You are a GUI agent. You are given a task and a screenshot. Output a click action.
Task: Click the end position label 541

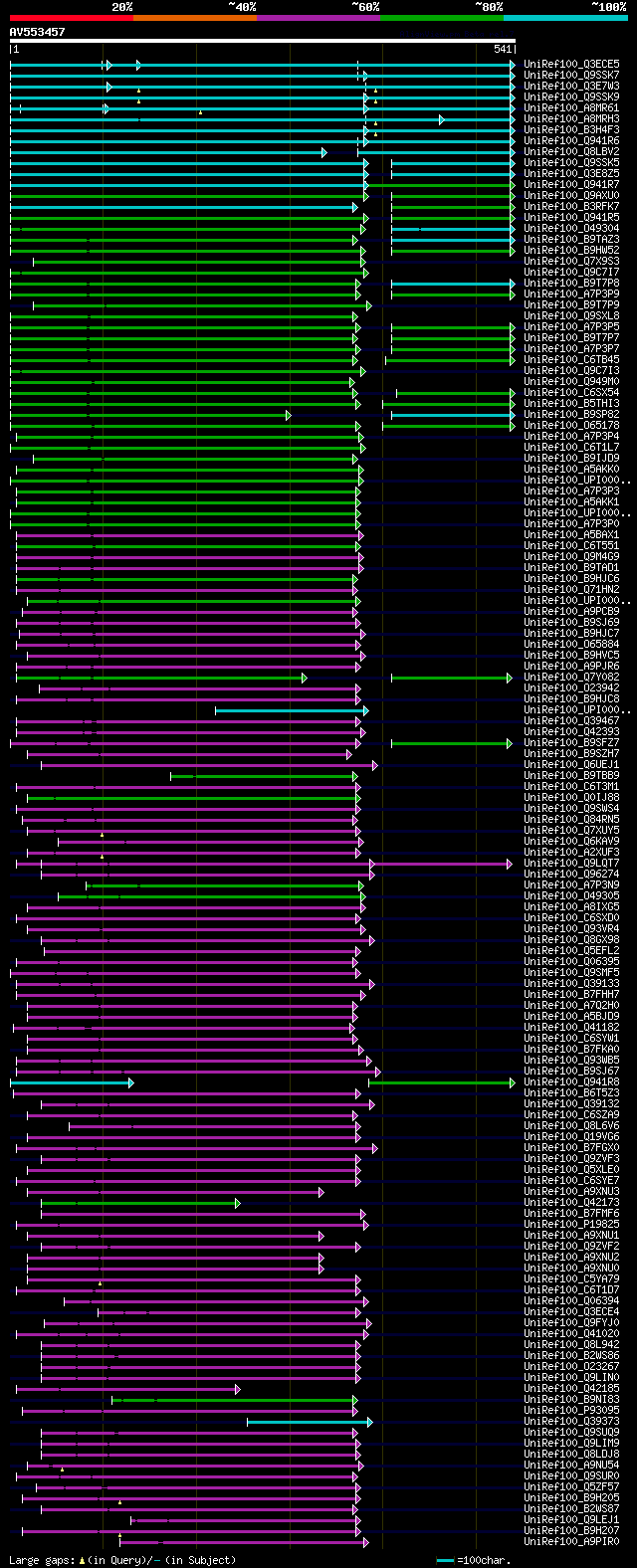point(503,50)
